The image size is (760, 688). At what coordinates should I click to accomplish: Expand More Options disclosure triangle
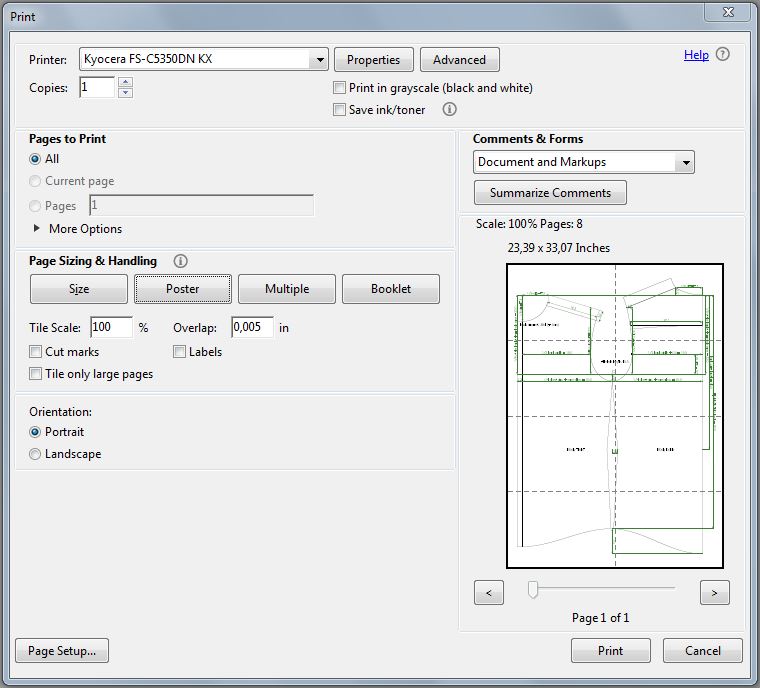[x=36, y=228]
